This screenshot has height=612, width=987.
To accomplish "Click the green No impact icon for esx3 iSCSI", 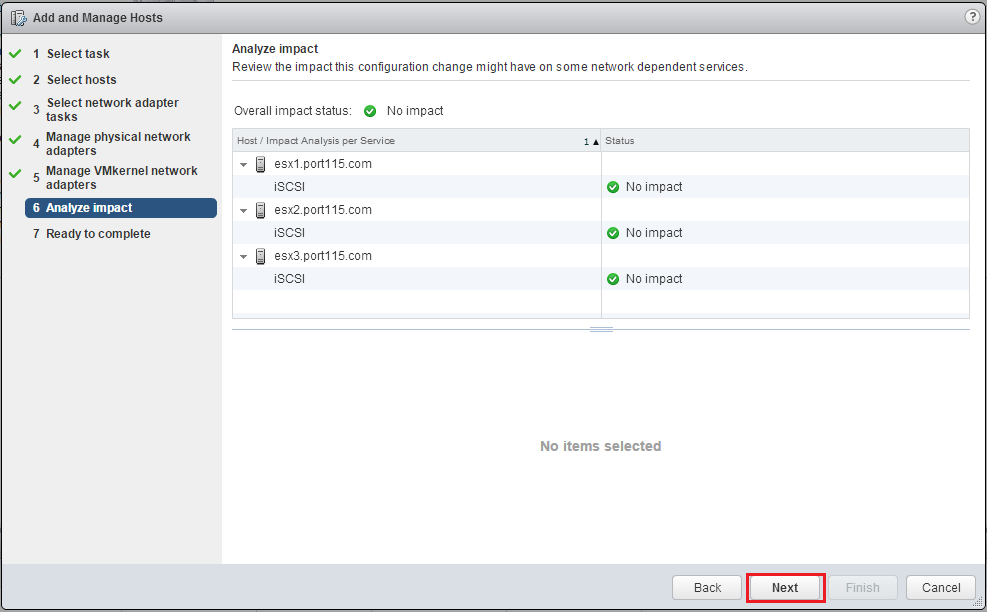I will tap(613, 279).
